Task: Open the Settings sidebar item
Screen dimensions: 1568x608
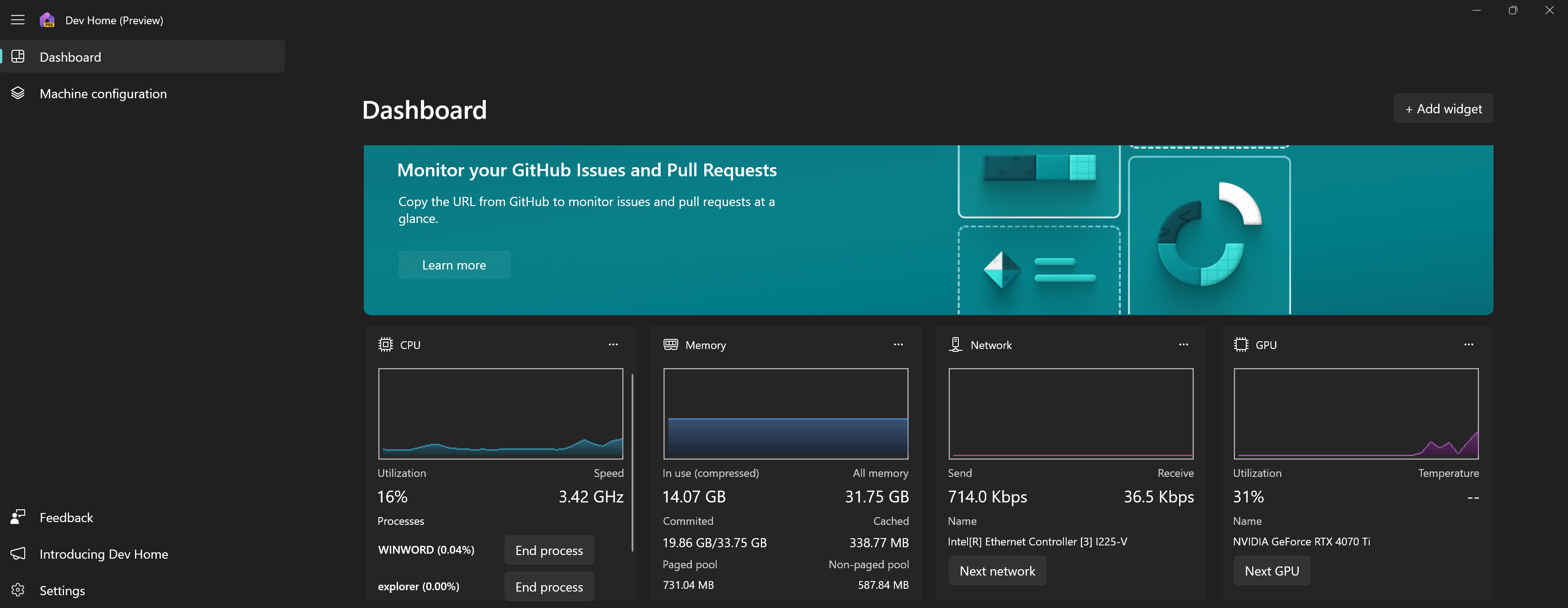Action: 62,590
